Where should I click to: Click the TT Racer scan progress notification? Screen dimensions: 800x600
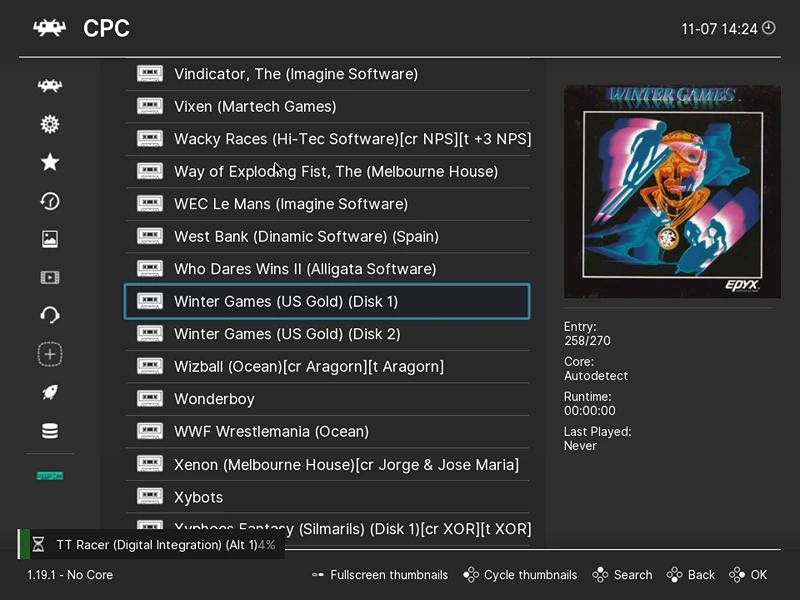[151, 544]
